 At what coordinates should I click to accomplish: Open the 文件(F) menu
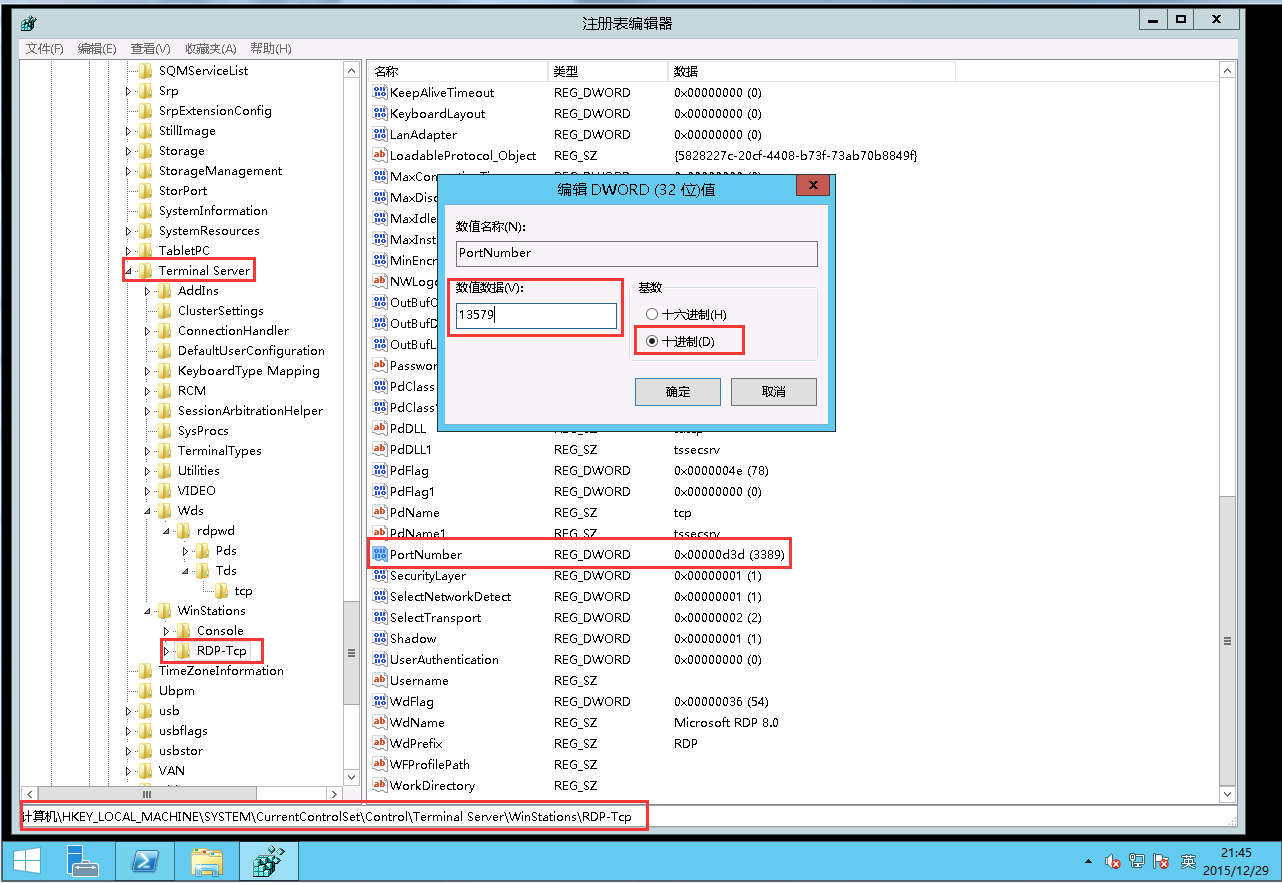[x=44, y=49]
